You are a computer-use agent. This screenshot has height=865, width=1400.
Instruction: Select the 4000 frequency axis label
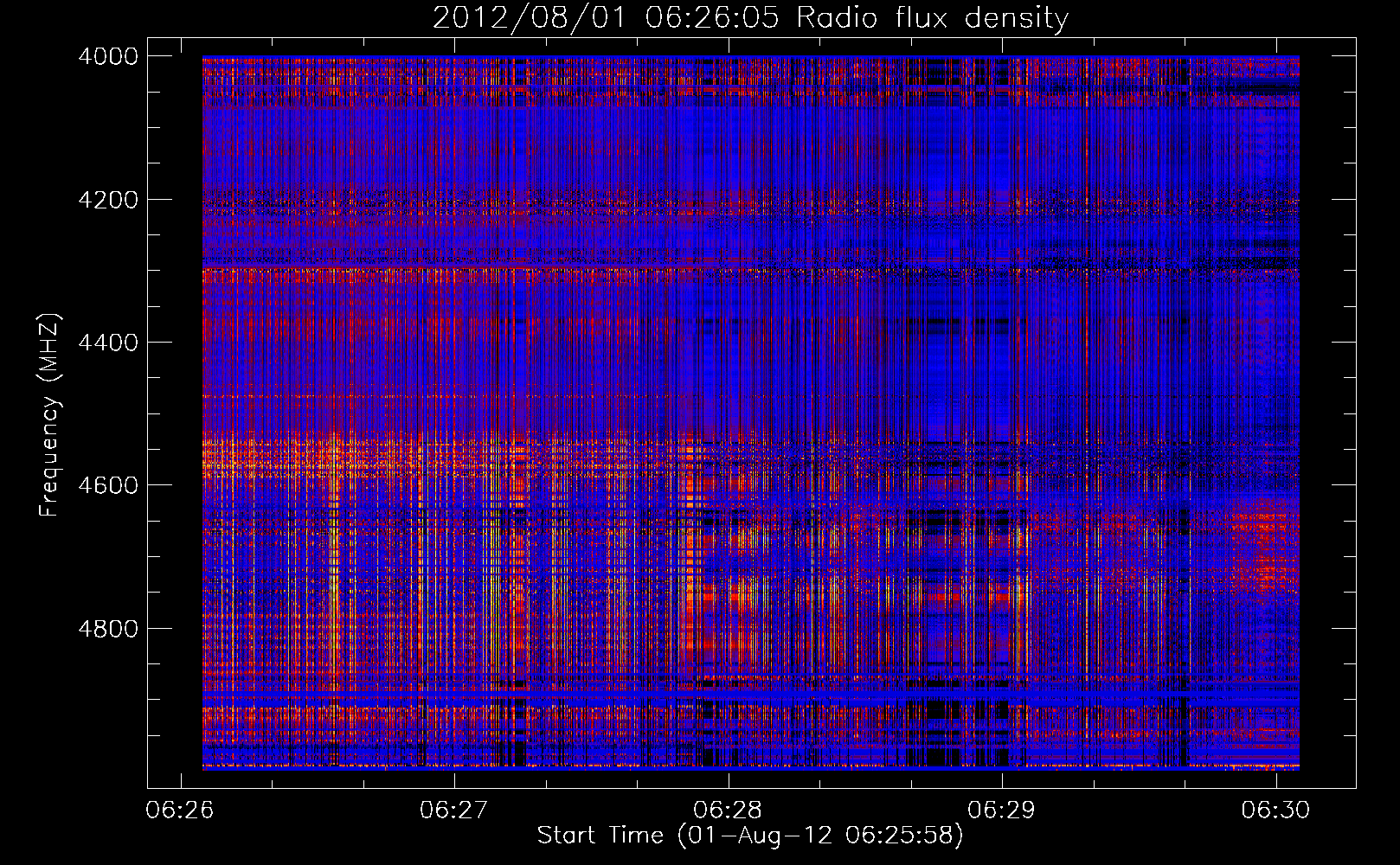(108, 56)
